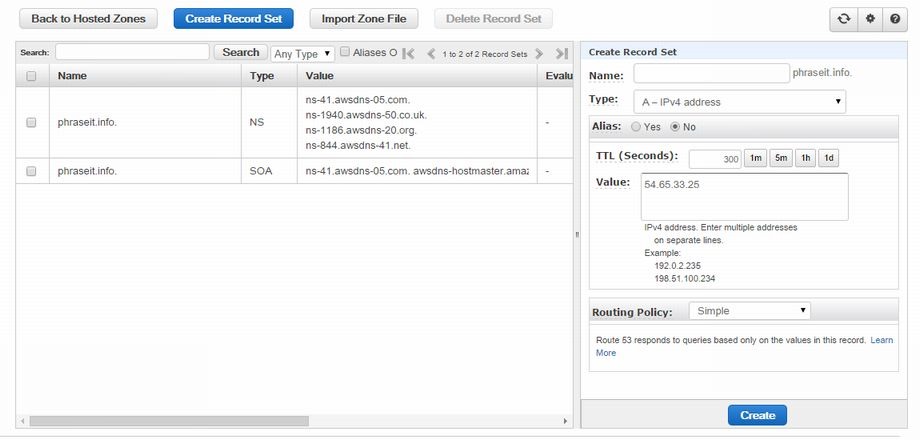Set TTL using the 1h preset button
The width and height of the screenshot is (920, 440).
click(805, 158)
